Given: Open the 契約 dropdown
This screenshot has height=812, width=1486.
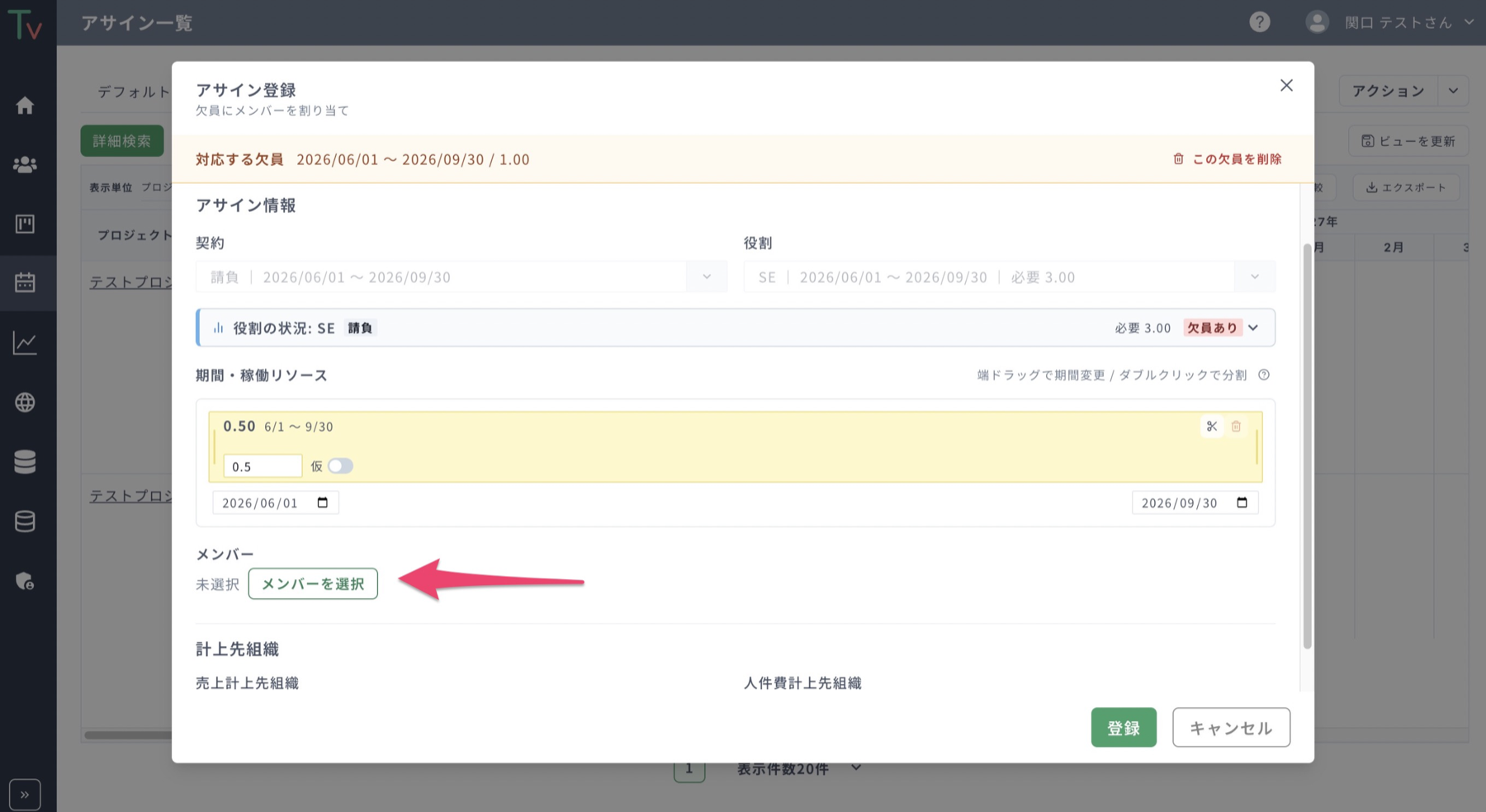Looking at the screenshot, I should (x=461, y=277).
